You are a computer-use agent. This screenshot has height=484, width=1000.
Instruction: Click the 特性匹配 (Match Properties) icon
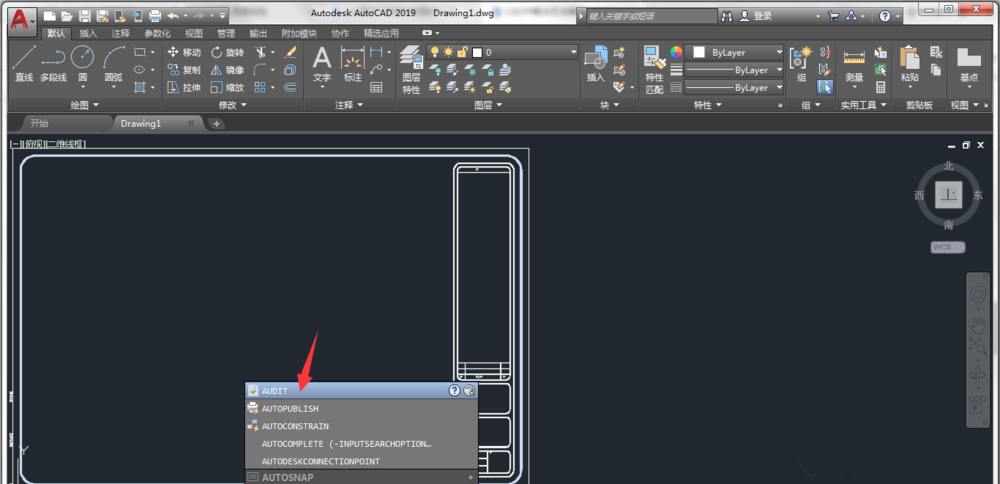click(654, 68)
